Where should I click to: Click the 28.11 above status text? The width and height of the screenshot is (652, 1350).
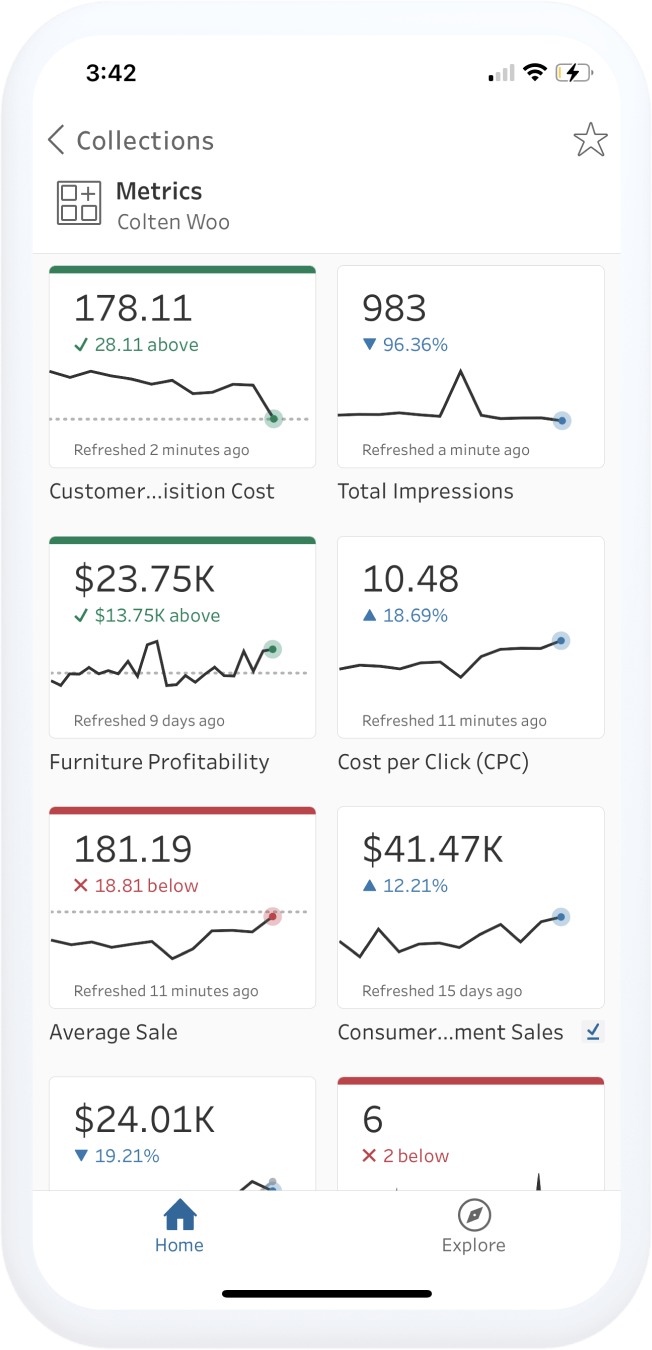(136, 345)
